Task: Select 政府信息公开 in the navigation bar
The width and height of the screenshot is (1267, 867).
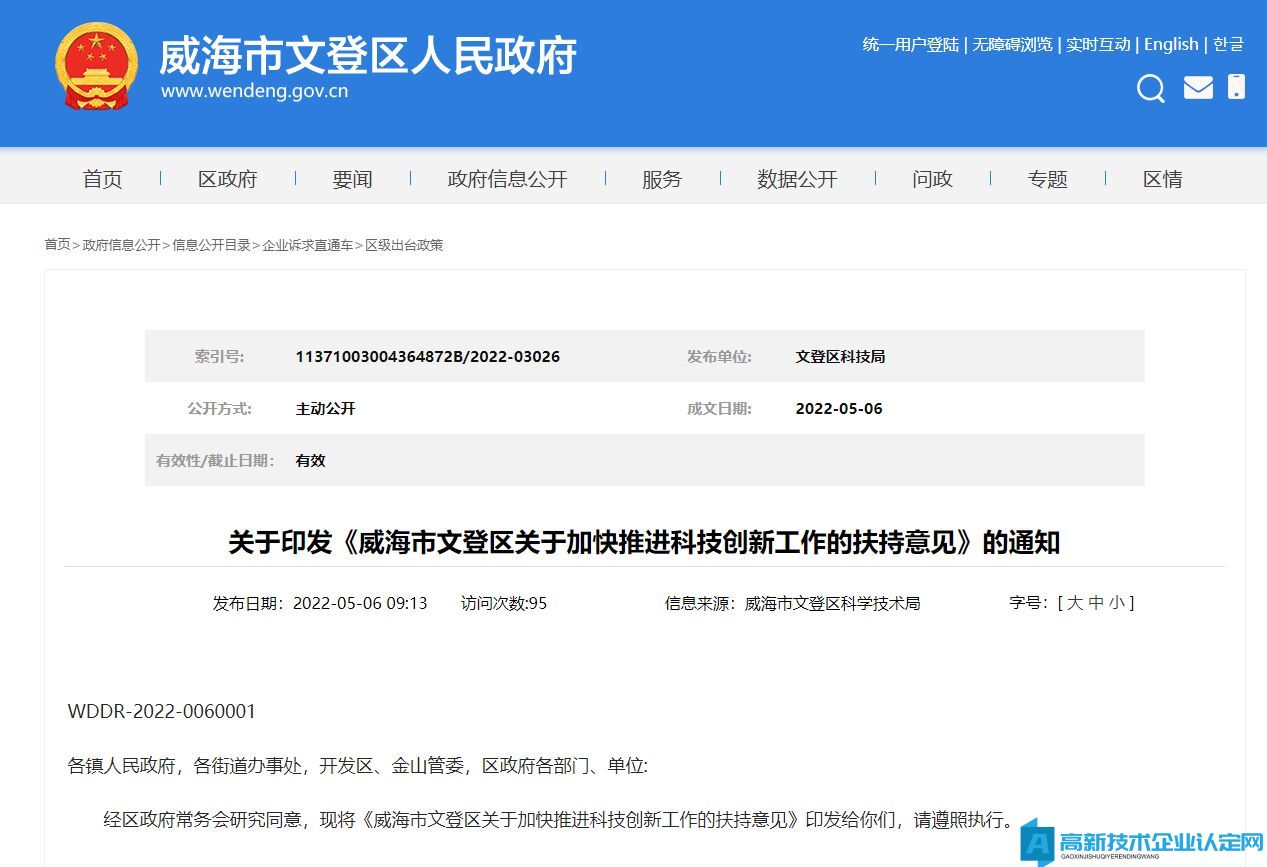Action: pyautogui.click(x=507, y=179)
